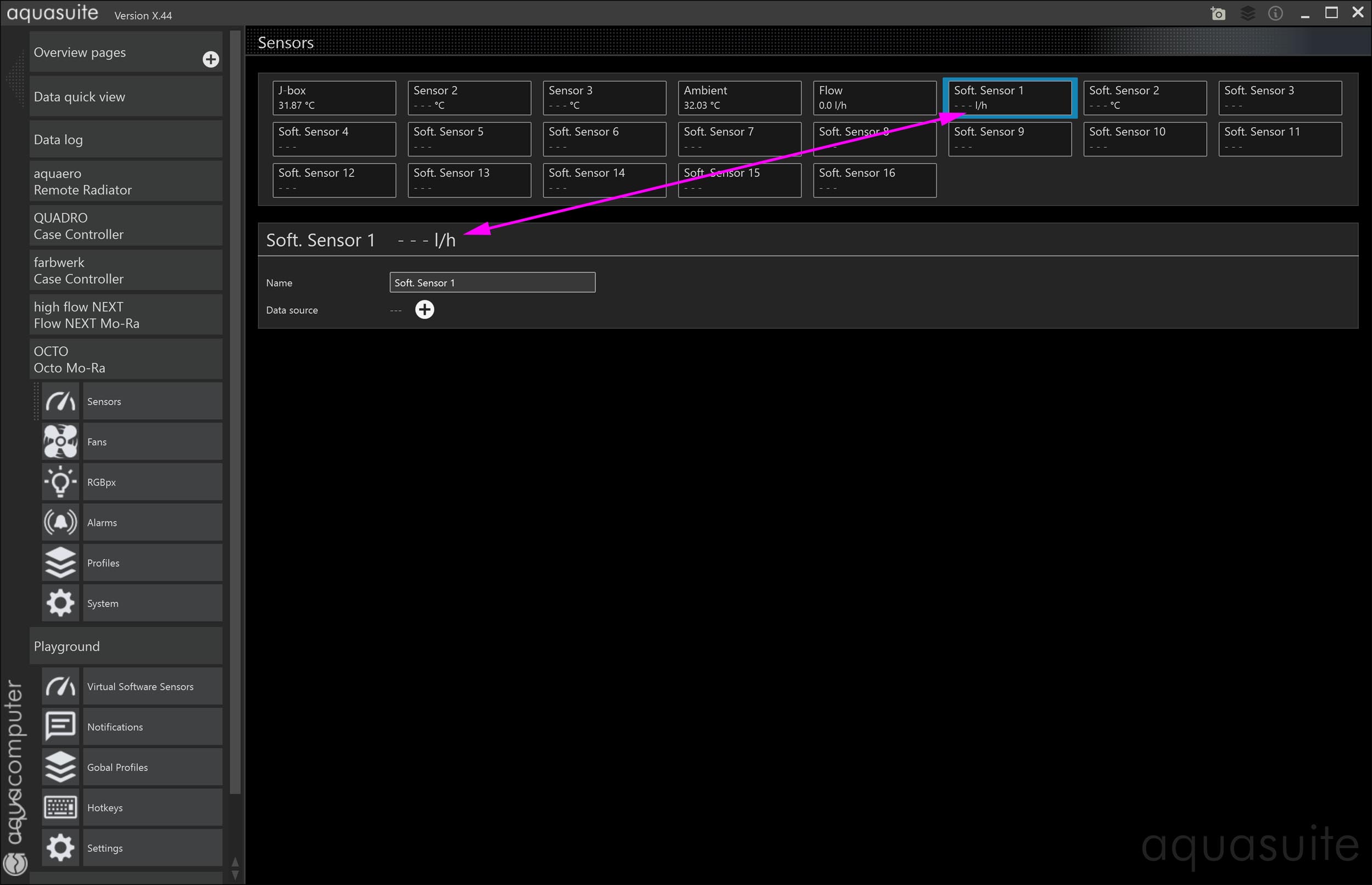Select the Soft. Sensor 5 tile
Image resolution: width=1372 pixels, height=885 pixels.
pos(470,139)
